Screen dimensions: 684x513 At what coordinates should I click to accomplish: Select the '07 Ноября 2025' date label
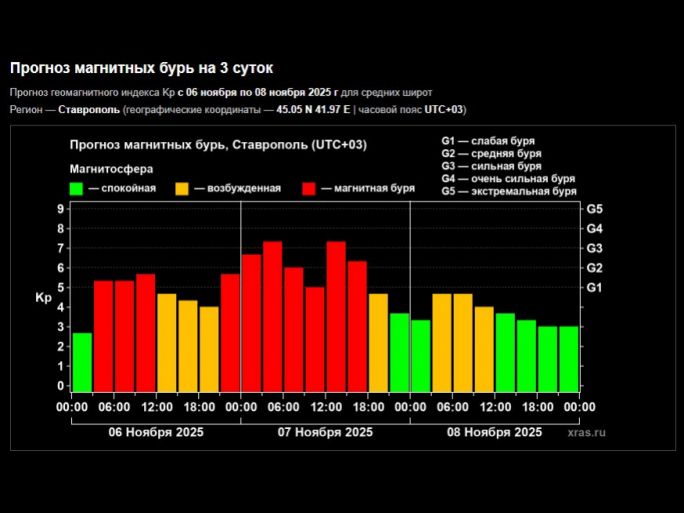tap(325, 432)
